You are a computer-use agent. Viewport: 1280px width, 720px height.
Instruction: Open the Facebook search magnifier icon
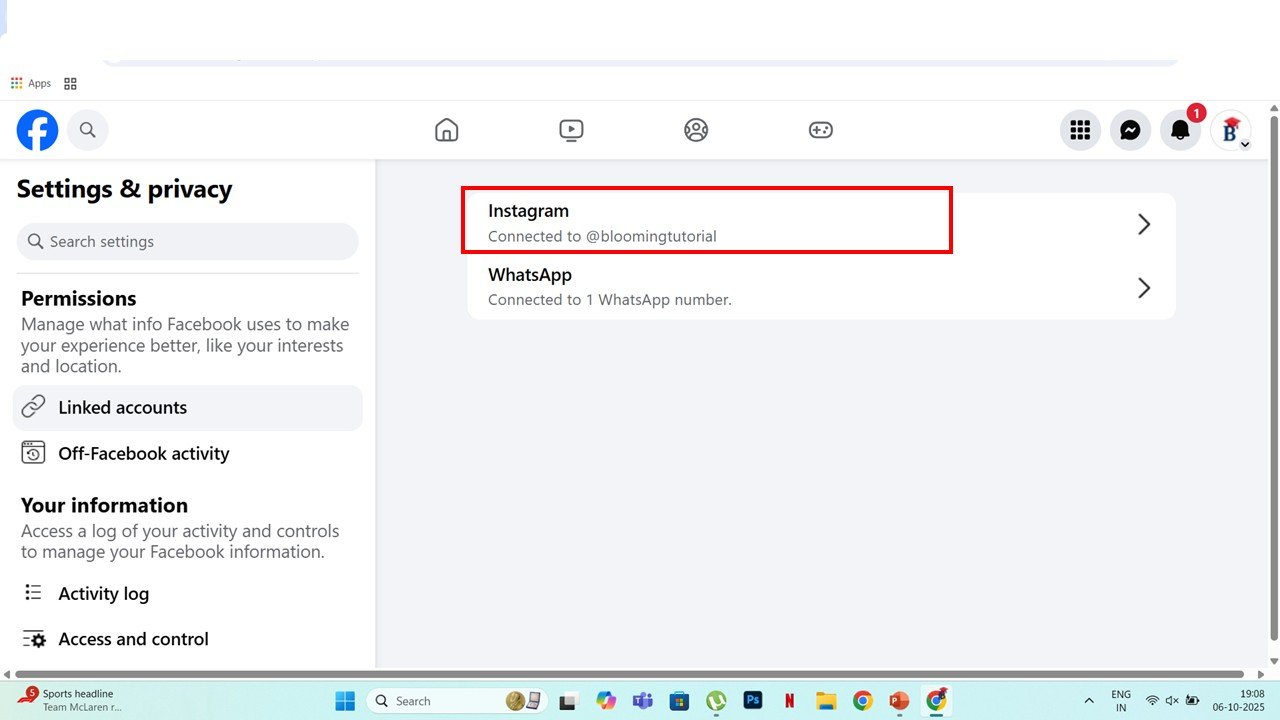[88, 130]
